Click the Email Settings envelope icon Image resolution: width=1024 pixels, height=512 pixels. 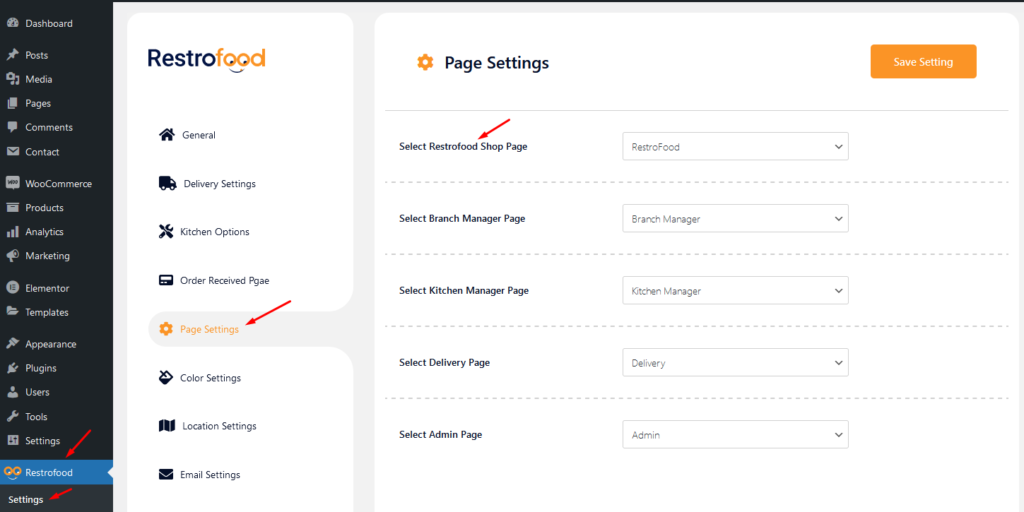click(166, 475)
